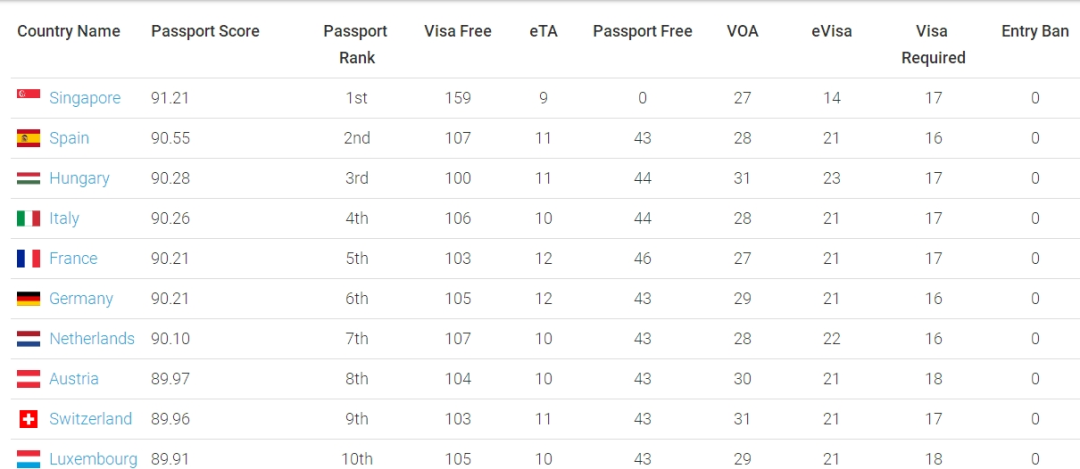This screenshot has width=1080, height=469.
Task: Click the Spain flag icon
Action: 28,138
